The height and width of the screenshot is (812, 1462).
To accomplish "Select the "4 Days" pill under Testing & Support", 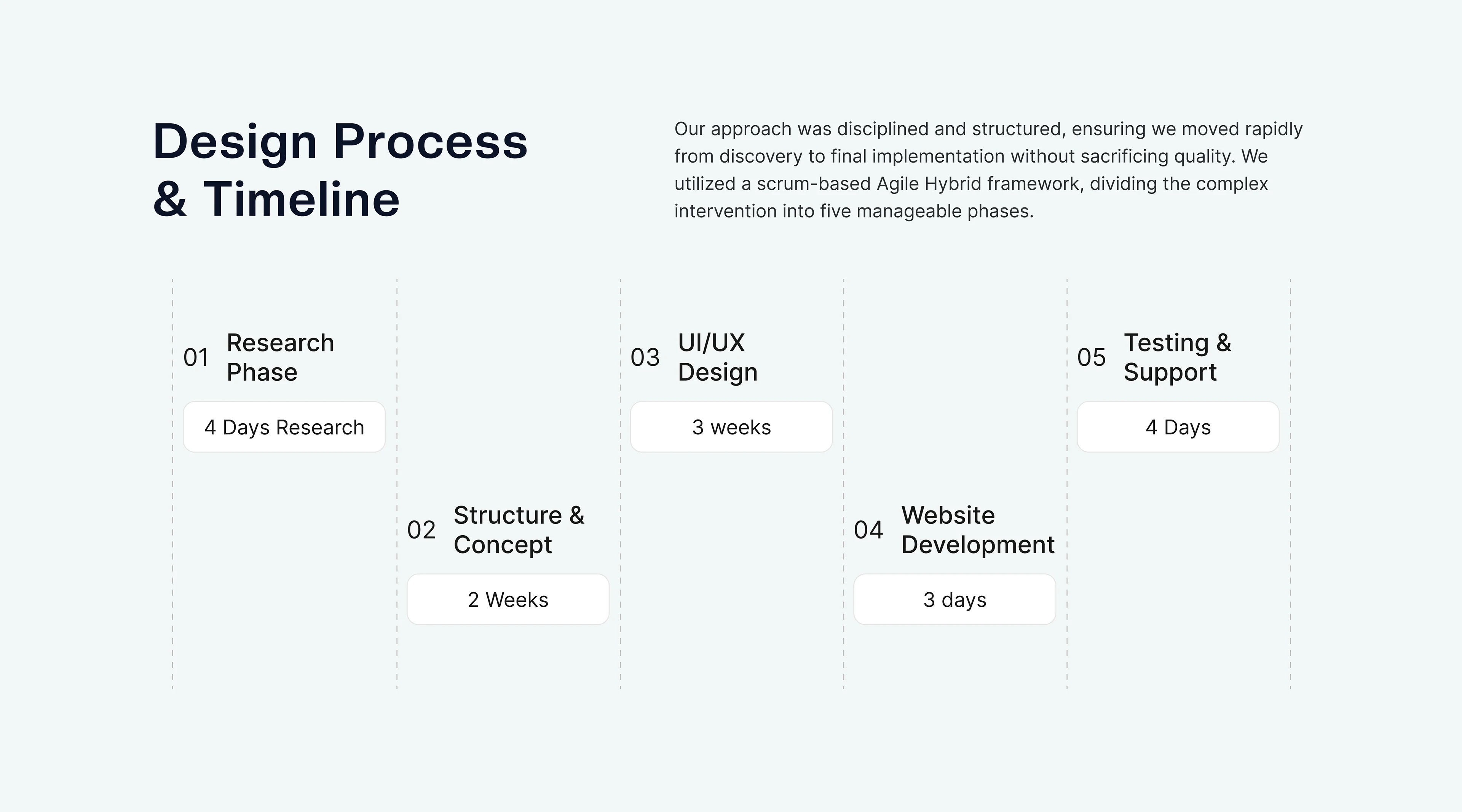I will pyautogui.click(x=1178, y=427).
